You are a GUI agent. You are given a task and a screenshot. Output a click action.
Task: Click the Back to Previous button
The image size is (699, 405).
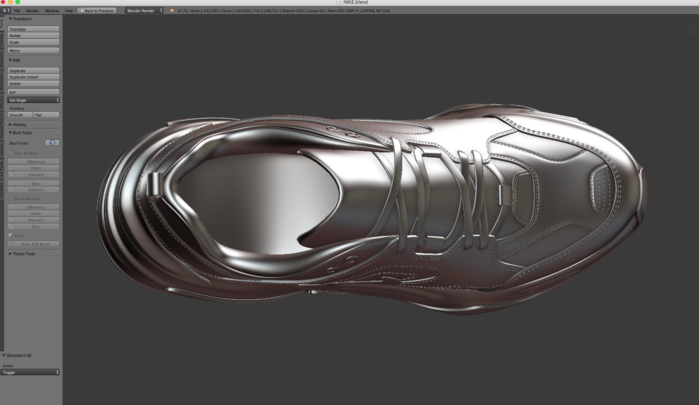[97, 10]
